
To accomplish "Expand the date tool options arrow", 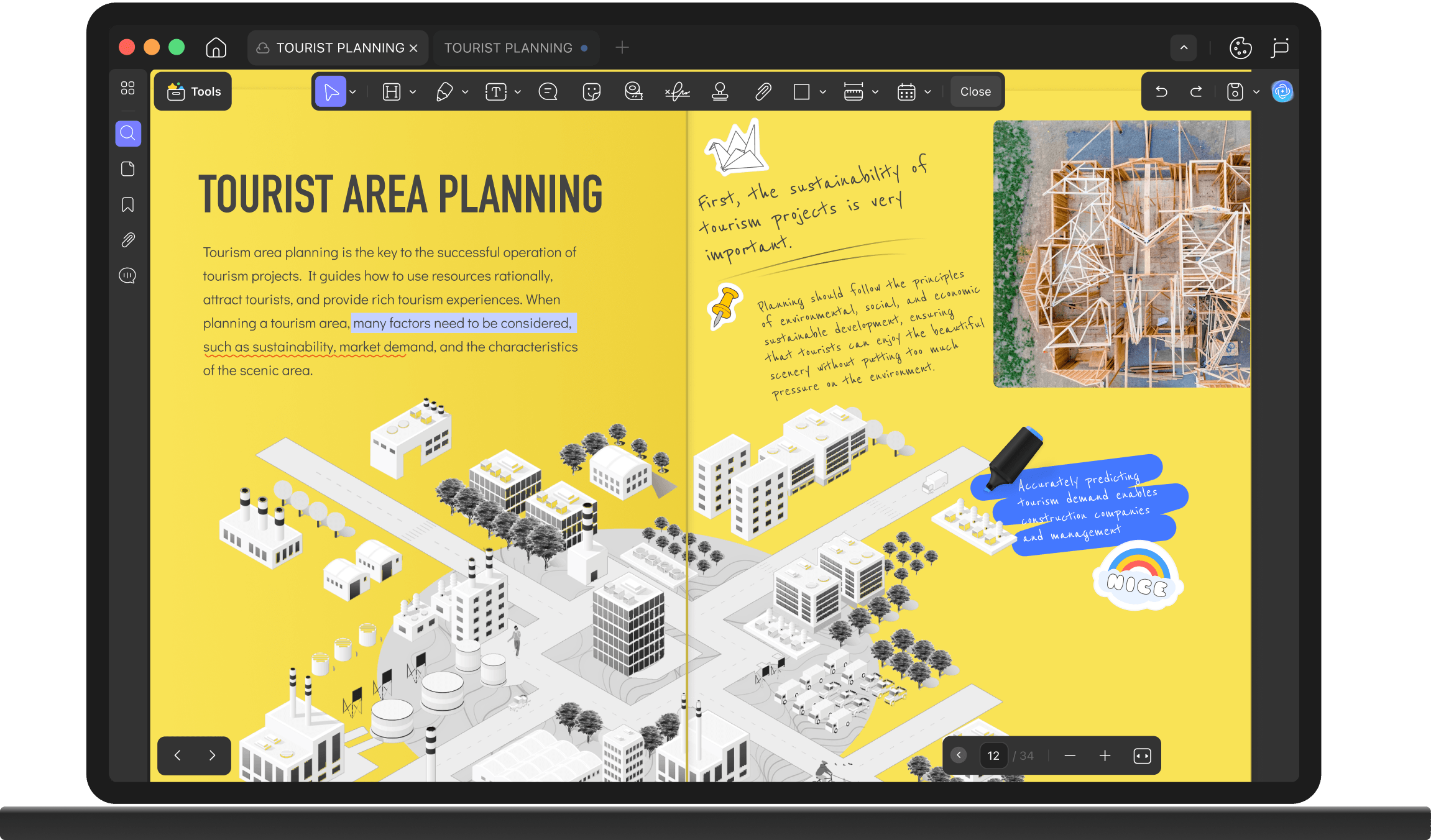I will (927, 92).
